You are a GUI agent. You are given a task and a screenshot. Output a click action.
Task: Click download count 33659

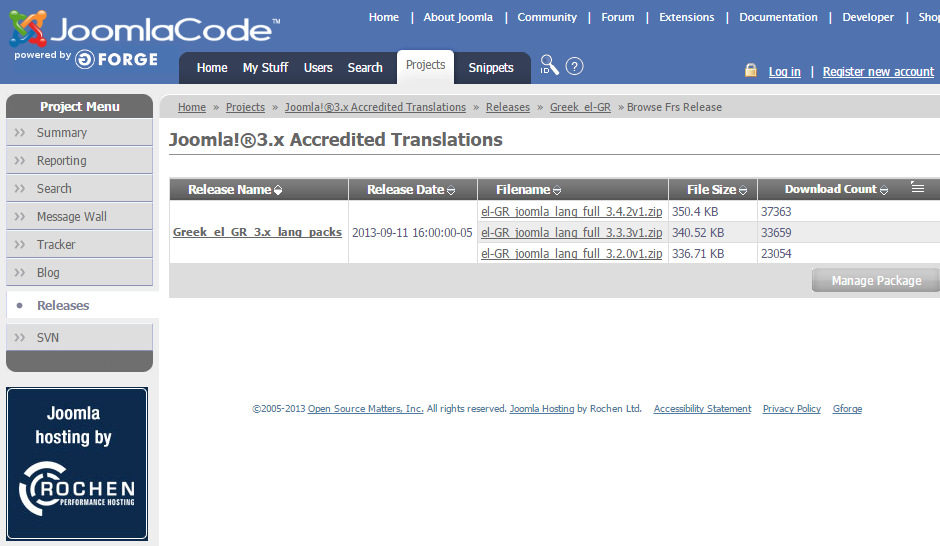point(776,233)
